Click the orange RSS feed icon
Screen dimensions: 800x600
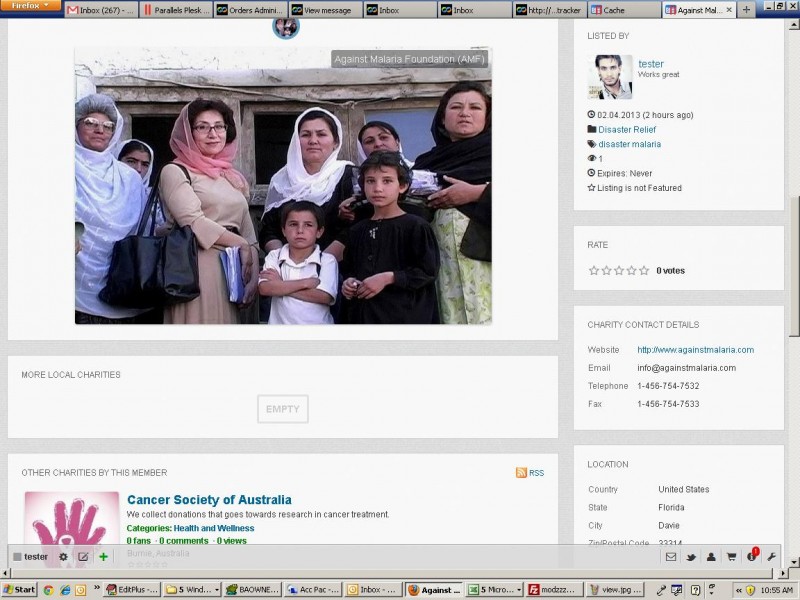[x=521, y=472]
